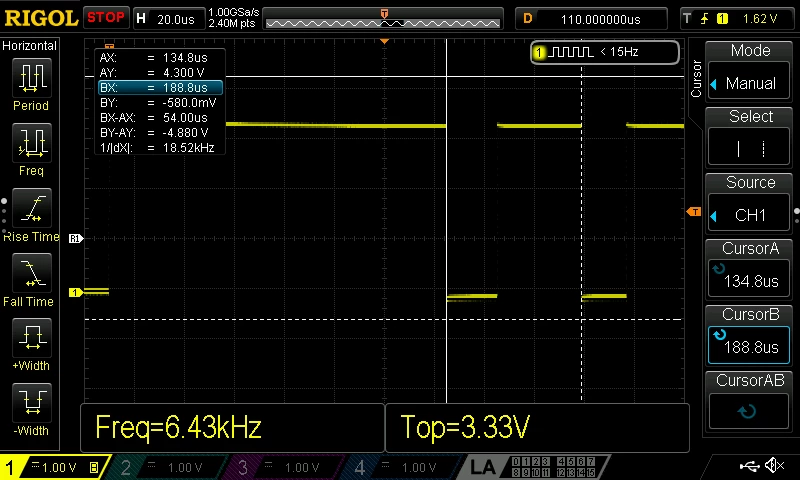The width and height of the screenshot is (800, 480).
Task: Click the Mode Manual left arrow
Action: 714,84
